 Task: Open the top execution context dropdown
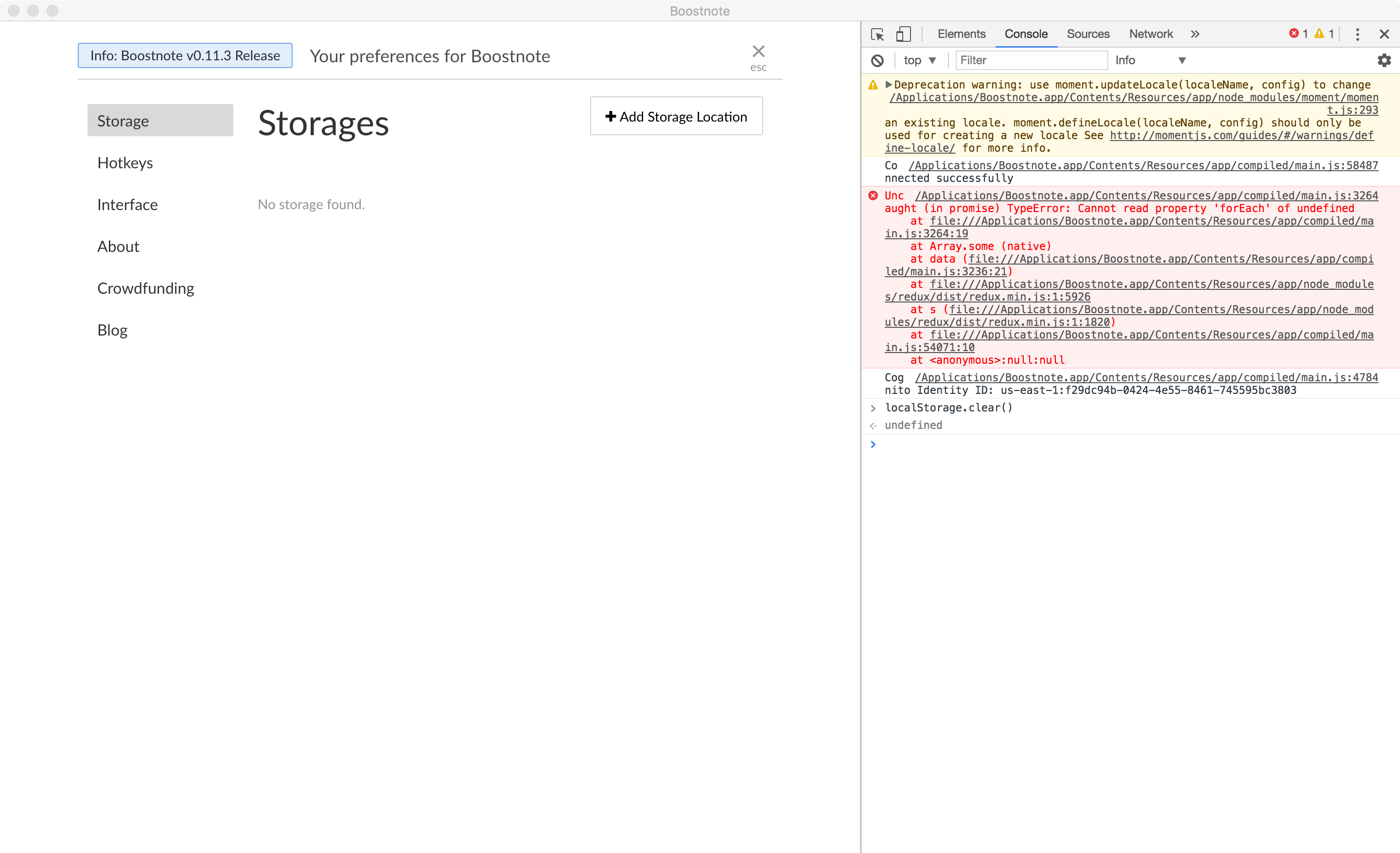click(919, 60)
